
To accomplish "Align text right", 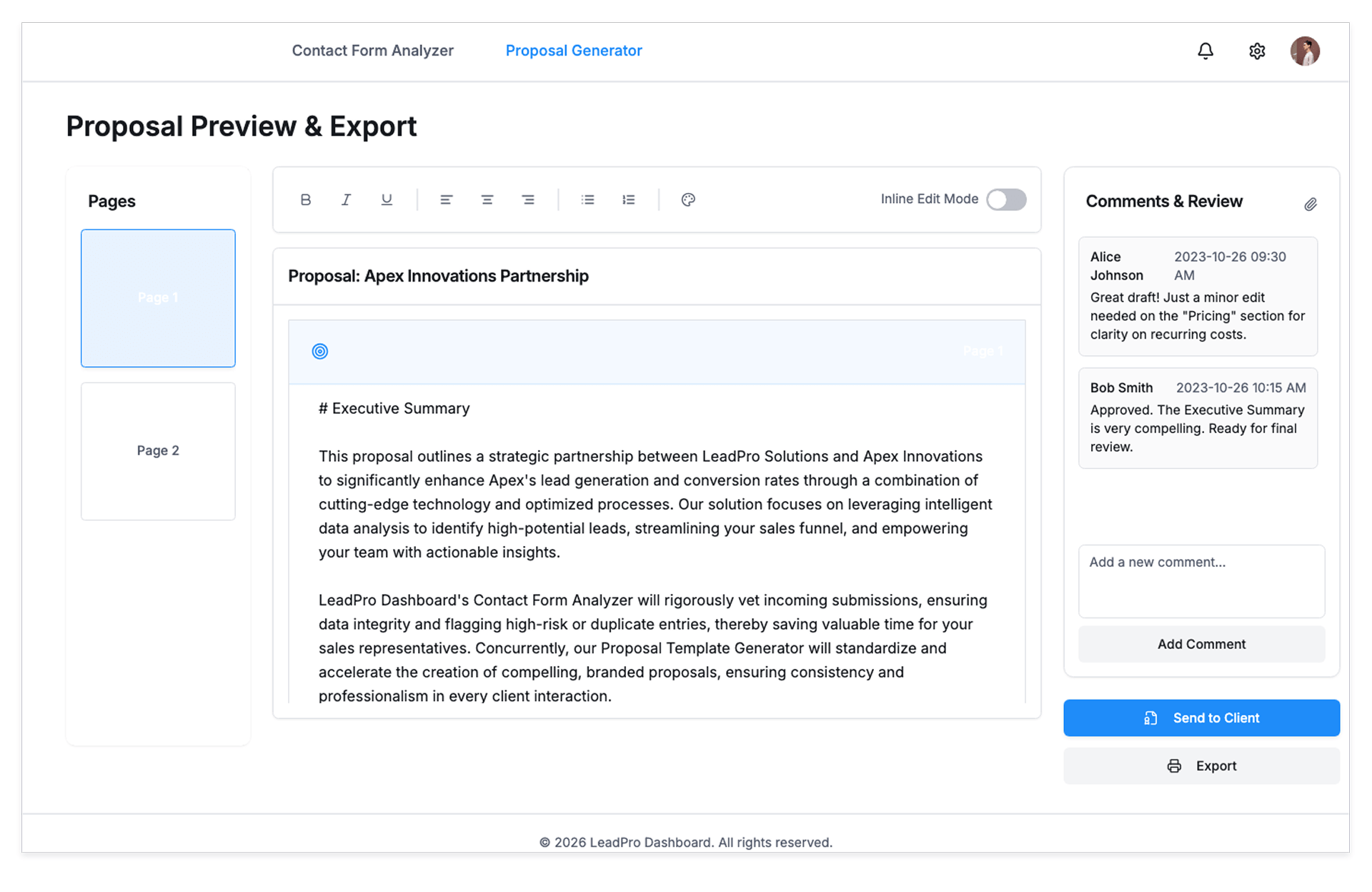I will (x=527, y=199).
